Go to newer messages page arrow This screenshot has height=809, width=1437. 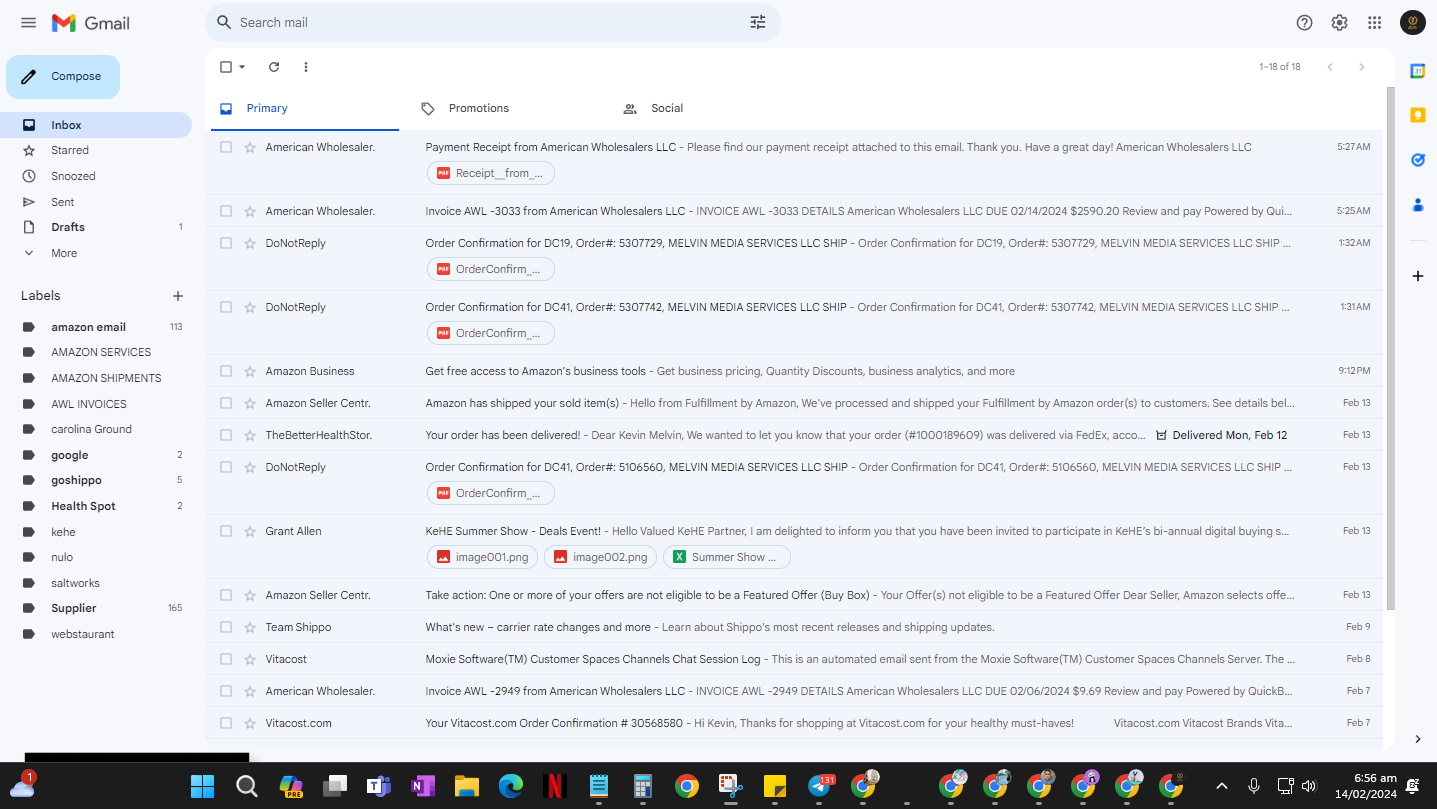click(x=1330, y=67)
